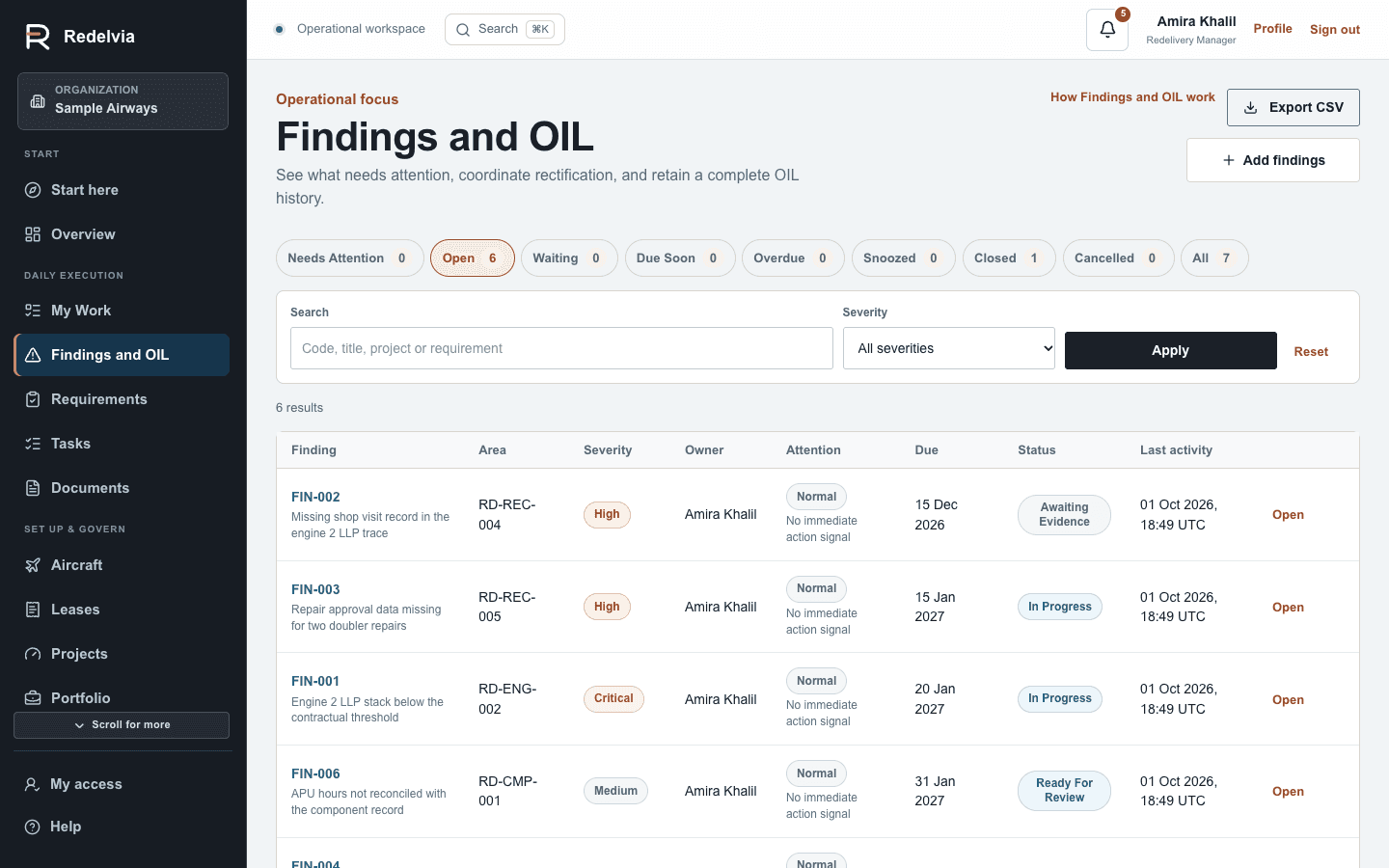This screenshot has height=868, width=1389.
Task: Click the Aircraft plane icon
Action: (x=33, y=565)
